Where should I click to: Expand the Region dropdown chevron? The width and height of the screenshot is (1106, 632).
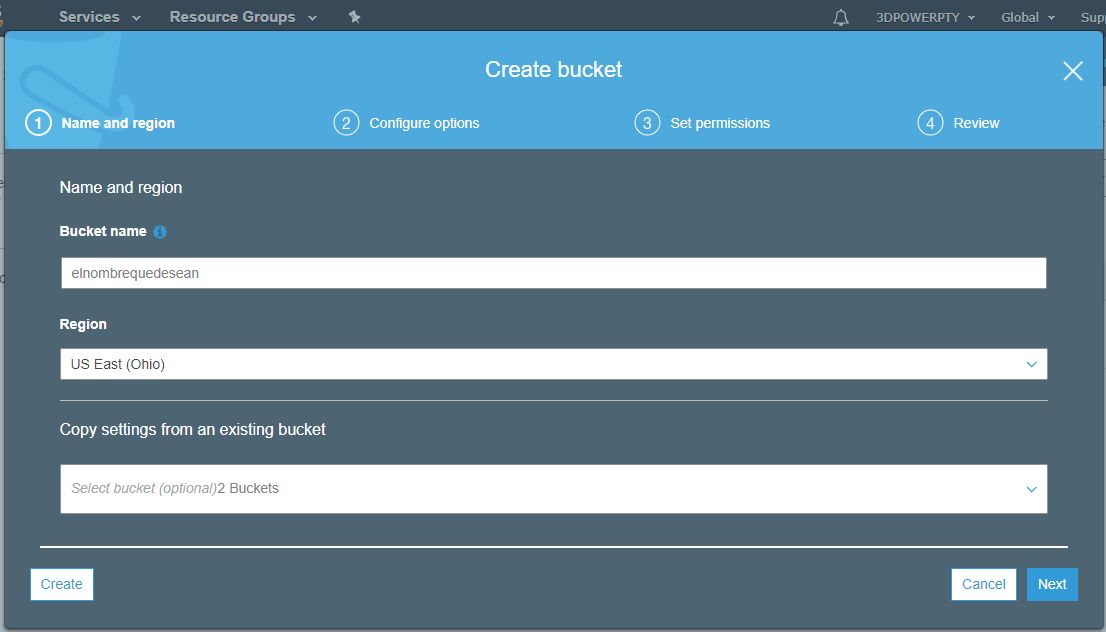tap(1031, 365)
